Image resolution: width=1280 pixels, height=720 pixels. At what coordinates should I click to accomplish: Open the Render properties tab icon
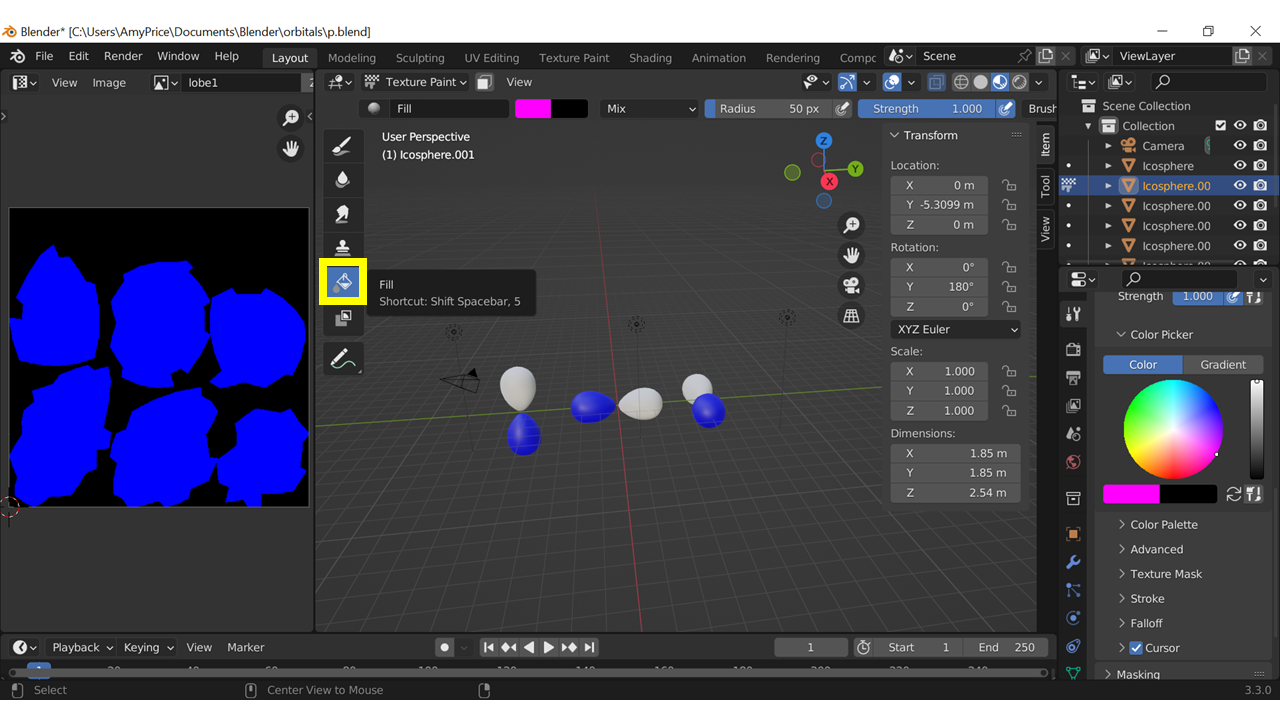coord(1073,350)
